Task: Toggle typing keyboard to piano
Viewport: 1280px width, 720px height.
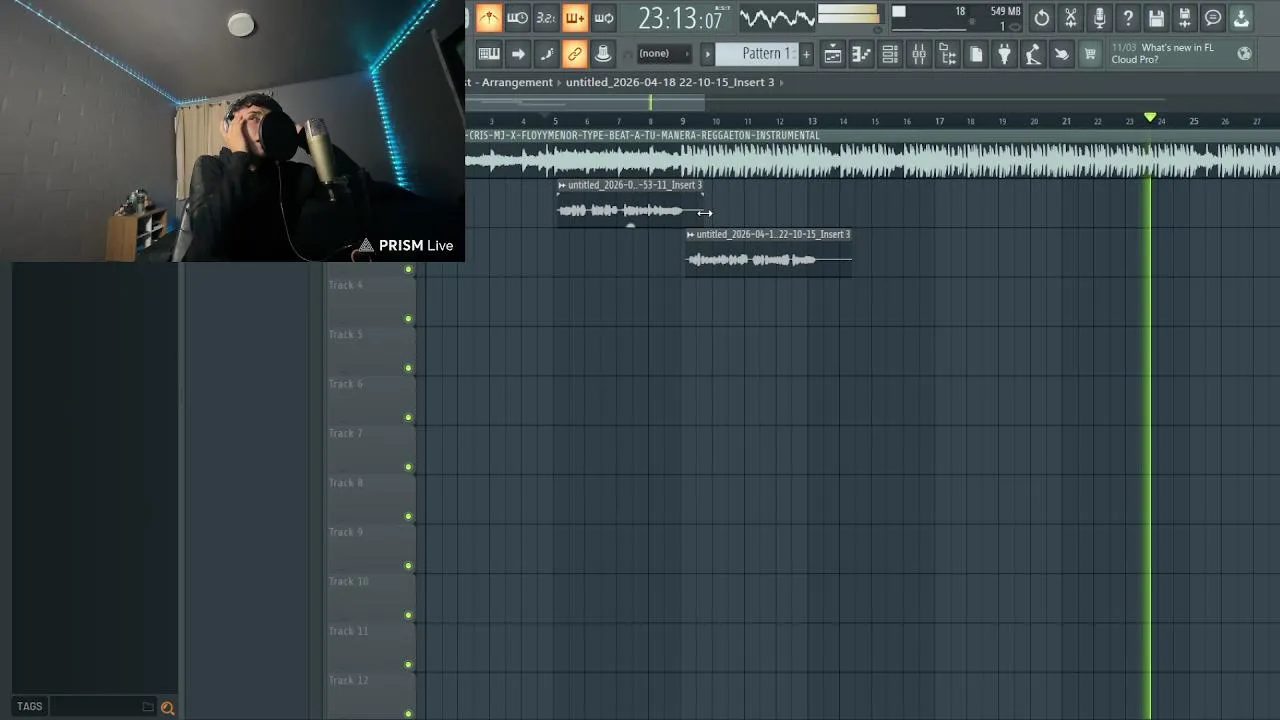Action: [x=489, y=54]
